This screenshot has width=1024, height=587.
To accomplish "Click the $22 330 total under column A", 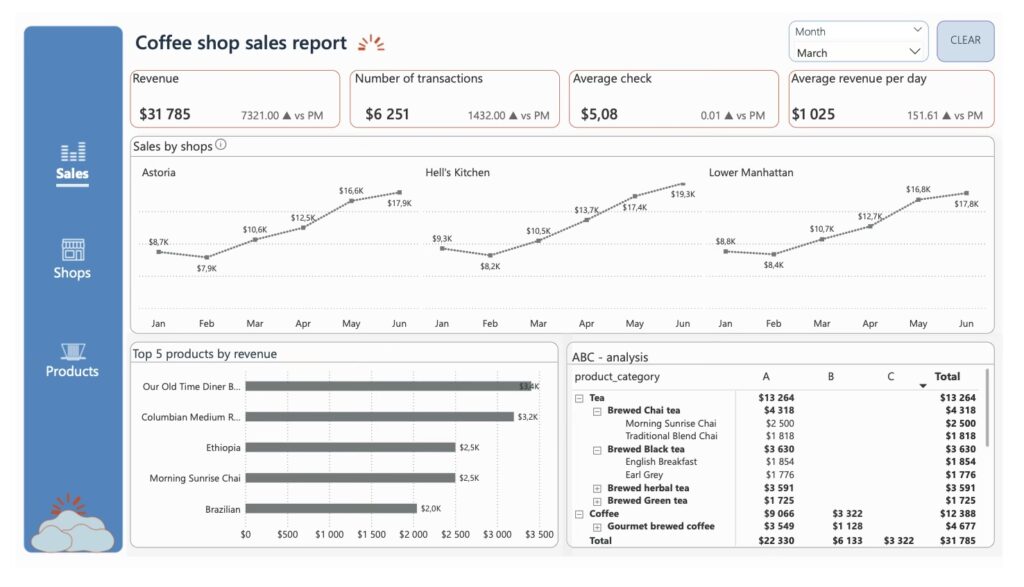I will (776, 541).
